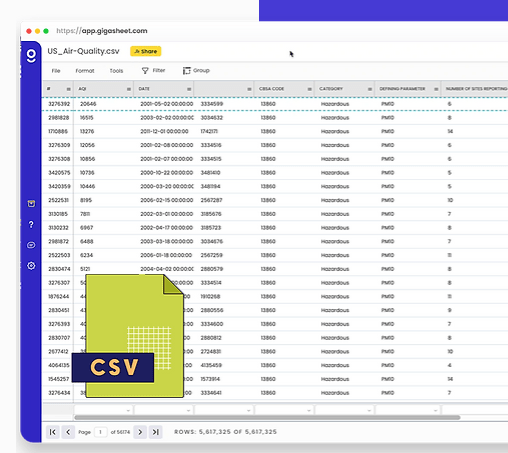Viewport: 508px width, 453px height.
Task: Select row number 4064135
Action: coord(59,365)
